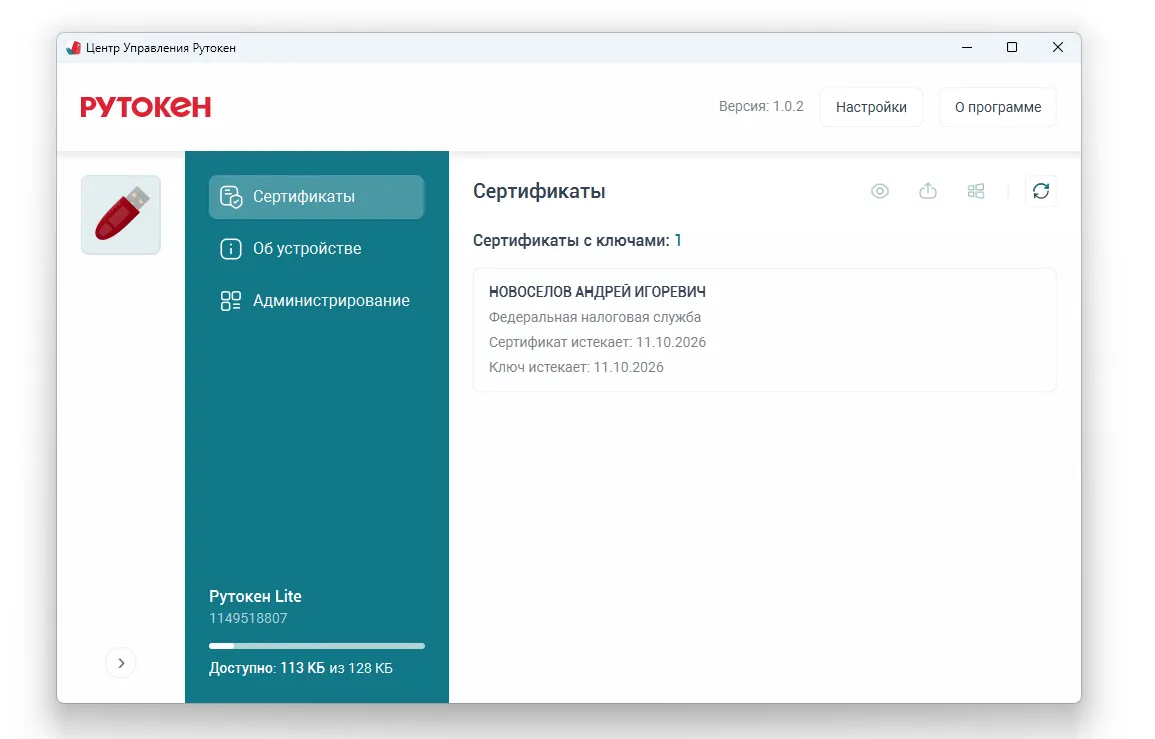The height and width of the screenshot is (739, 1155).
Task: Click the Версия: 1.0.2 label
Action: 761,106
